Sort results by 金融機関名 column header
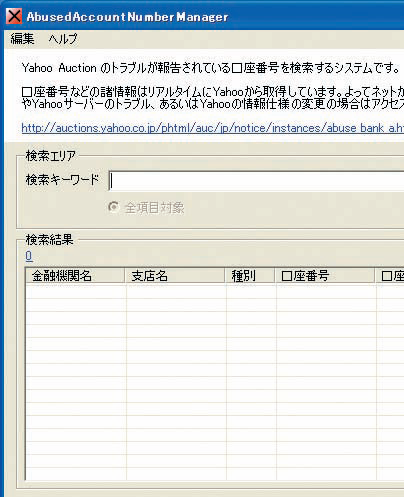The width and height of the screenshot is (404, 497). tap(75, 276)
